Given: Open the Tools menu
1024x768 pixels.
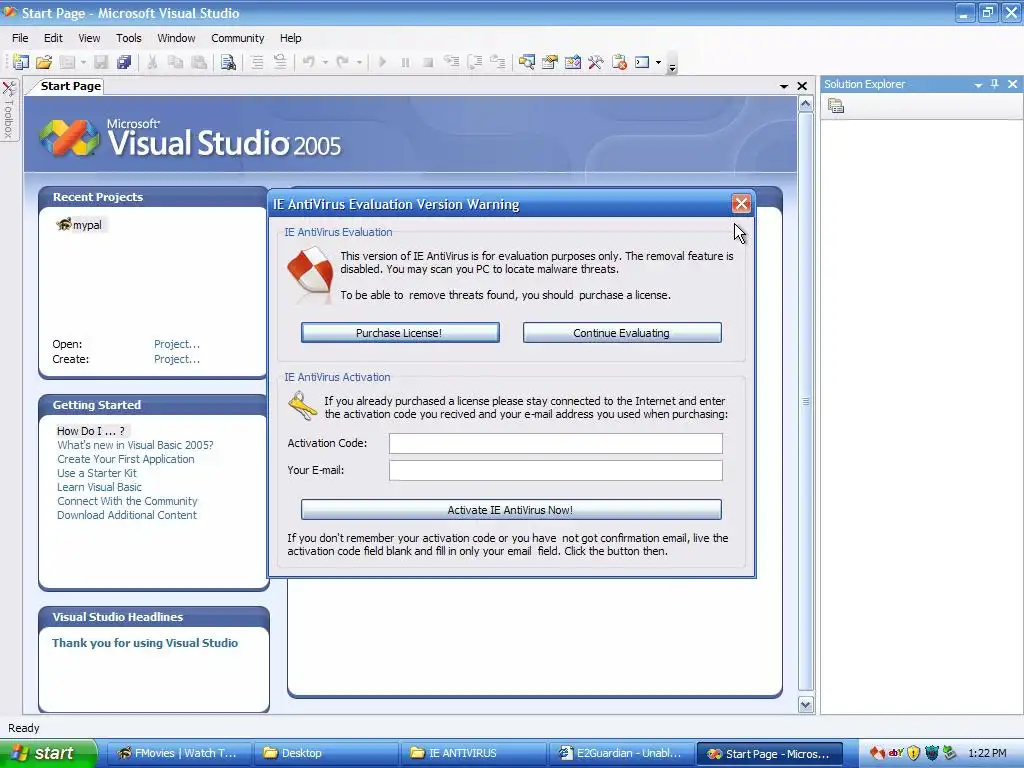Looking at the screenshot, I should (x=129, y=38).
